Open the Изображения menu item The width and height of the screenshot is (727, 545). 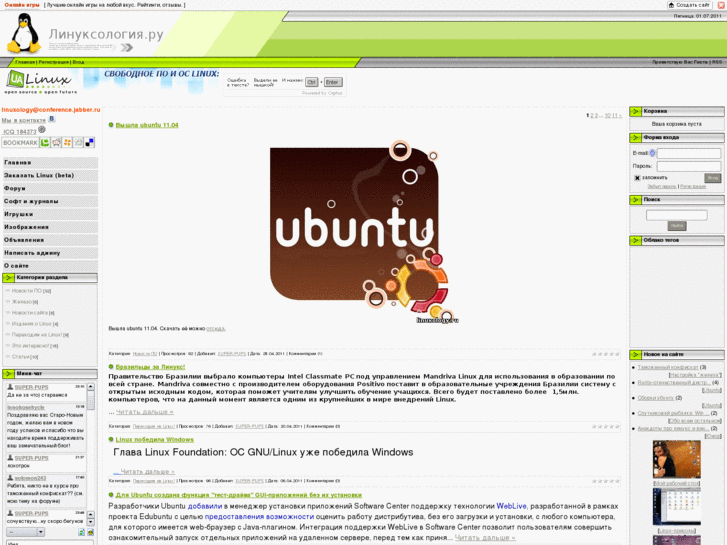[x=50, y=227]
